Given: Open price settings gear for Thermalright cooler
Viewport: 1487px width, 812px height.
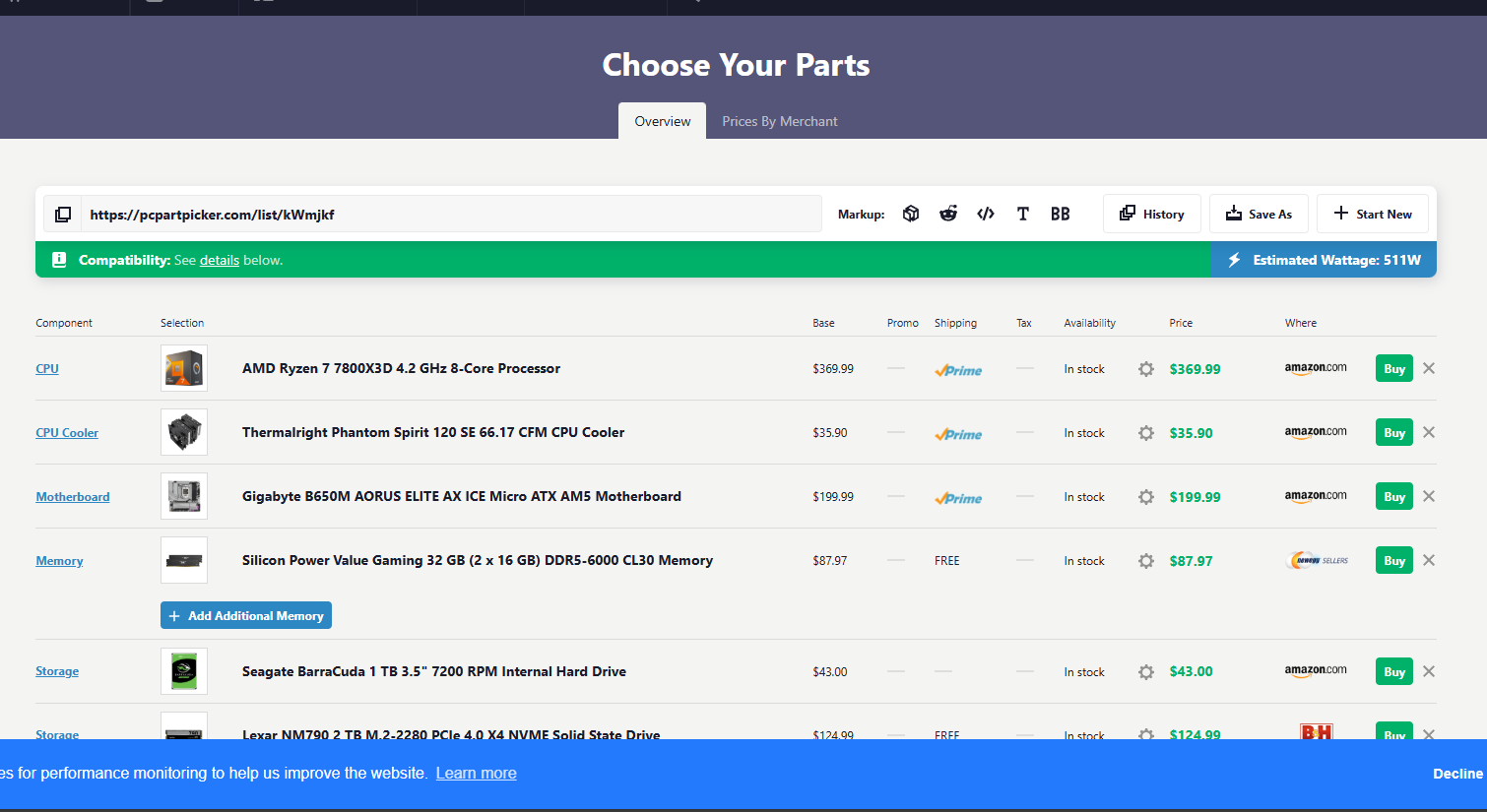Looking at the screenshot, I should point(1146,433).
